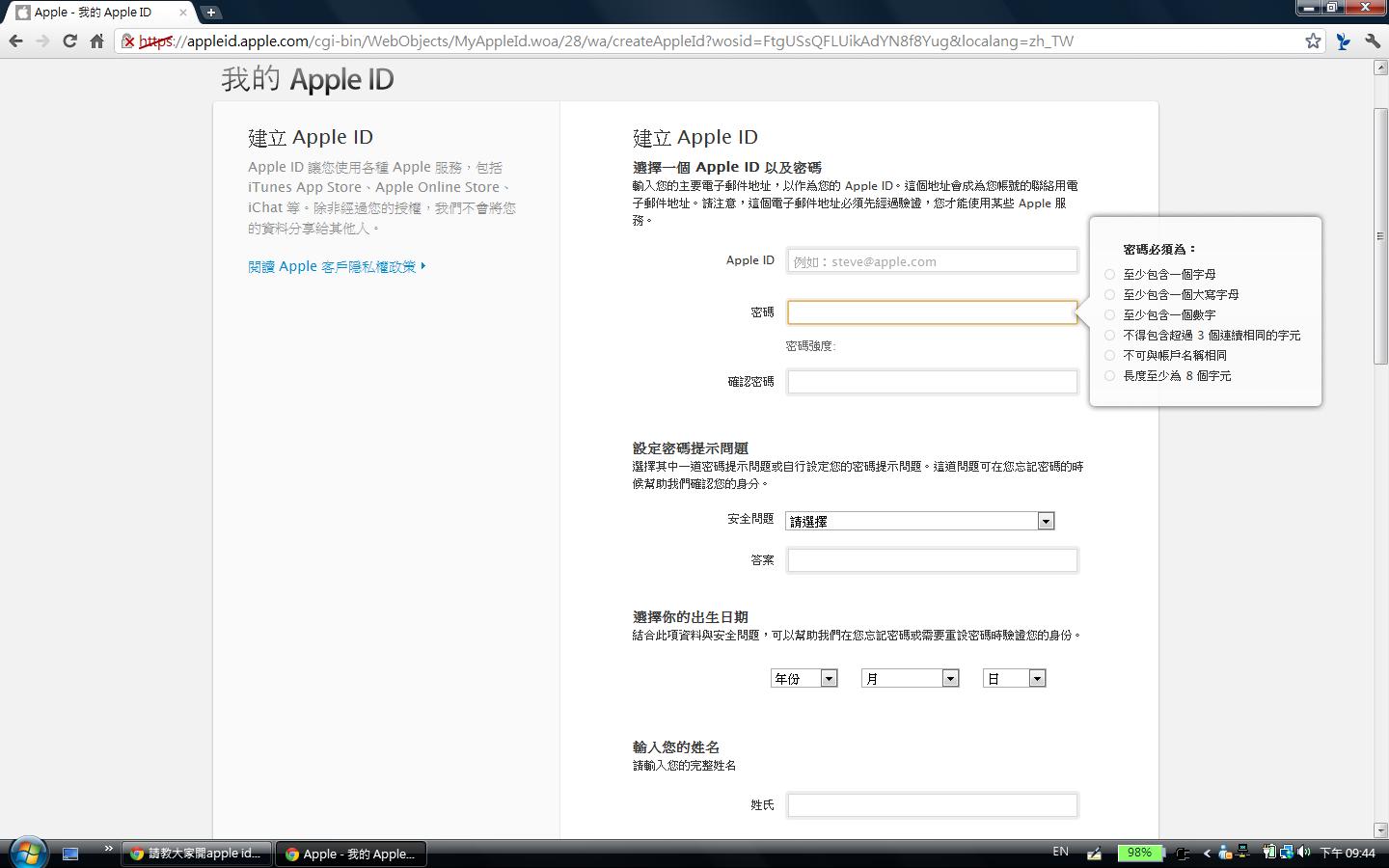Image resolution: width=1389 pixels, height=868 pixels.
Task: Click the blue extension icon beside the star
Action: (x=1343, y=41)
